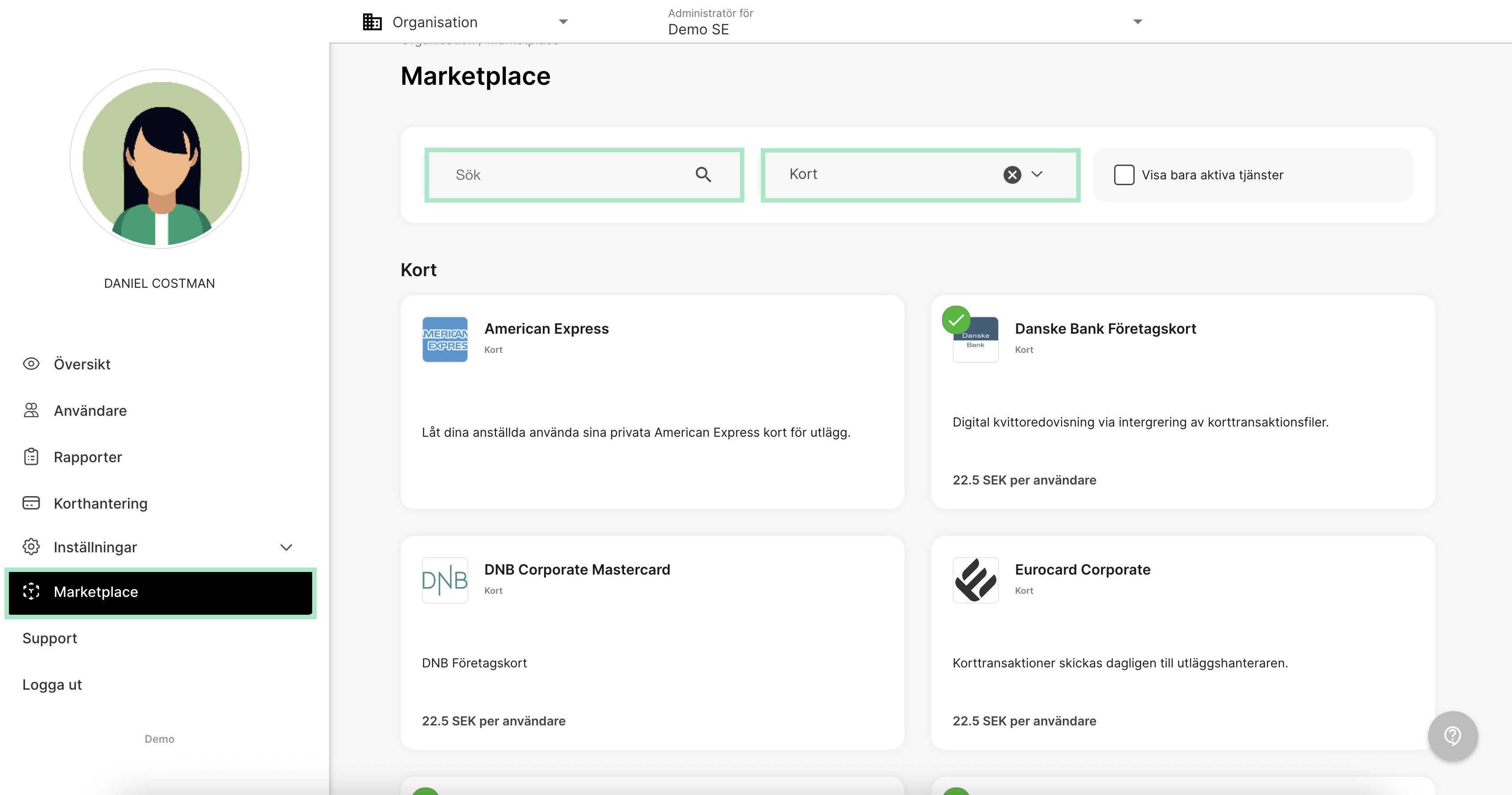The image size is (1512, 795).
Task: Click the Organisation building icon
Action: [x=372, y=22]
